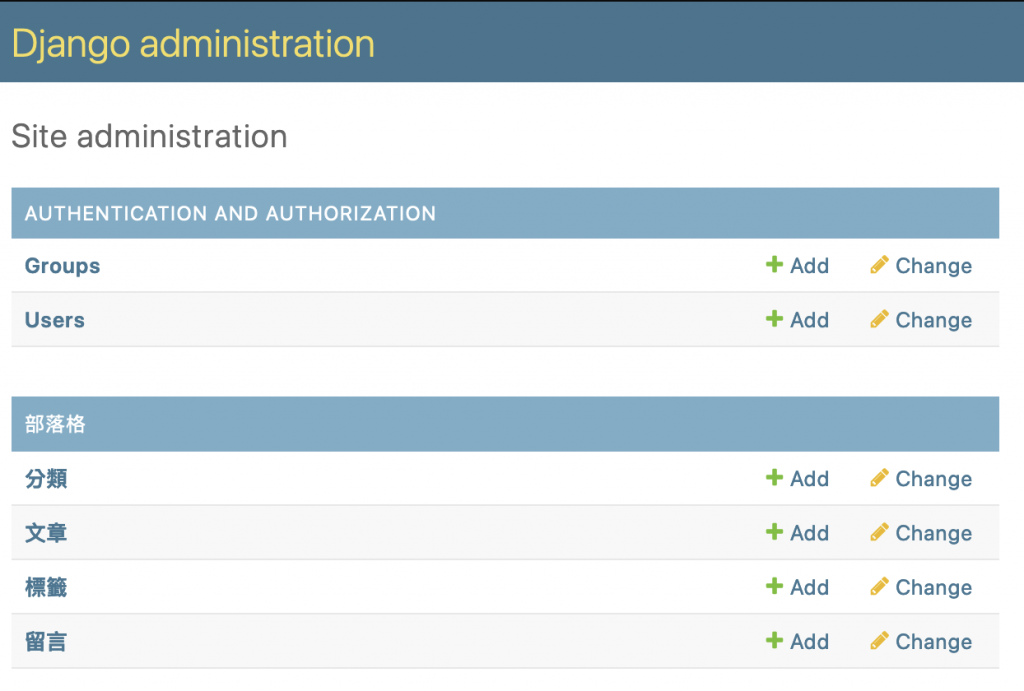
Task: Click the plus icon in the Users row
Action: tap(774, 319)
